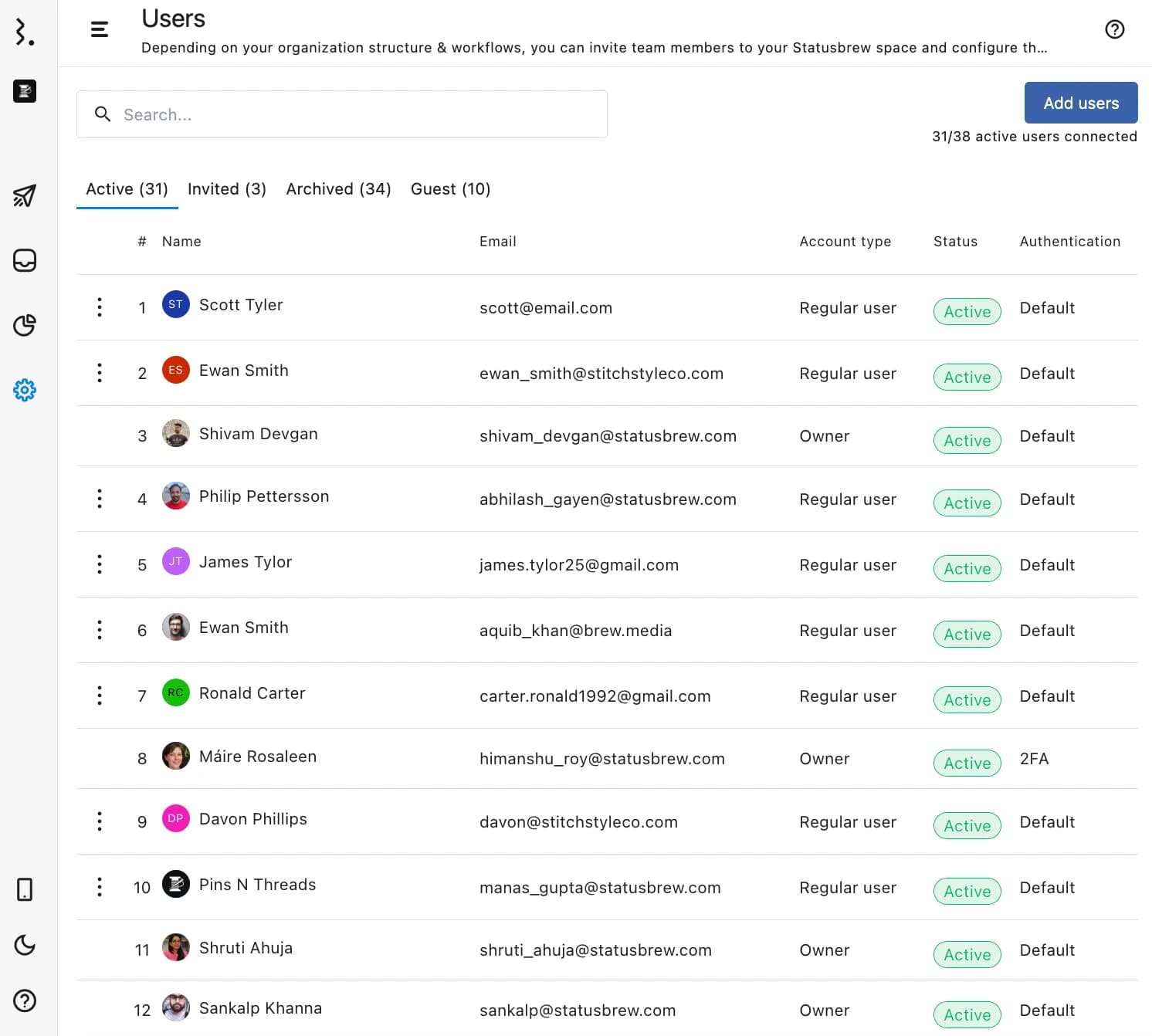Click the Active status badge for Ewan Smith
The image size is (1152, 1036).
point(967,377)
